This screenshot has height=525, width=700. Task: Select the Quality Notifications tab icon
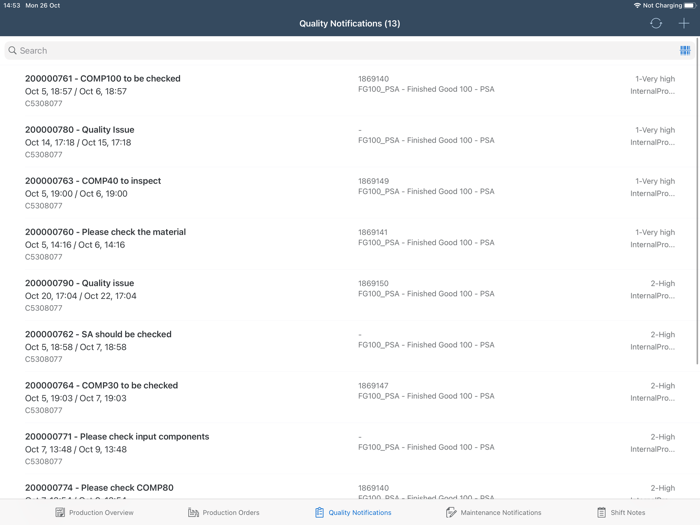pyautogui.click(x=319, y=512)
